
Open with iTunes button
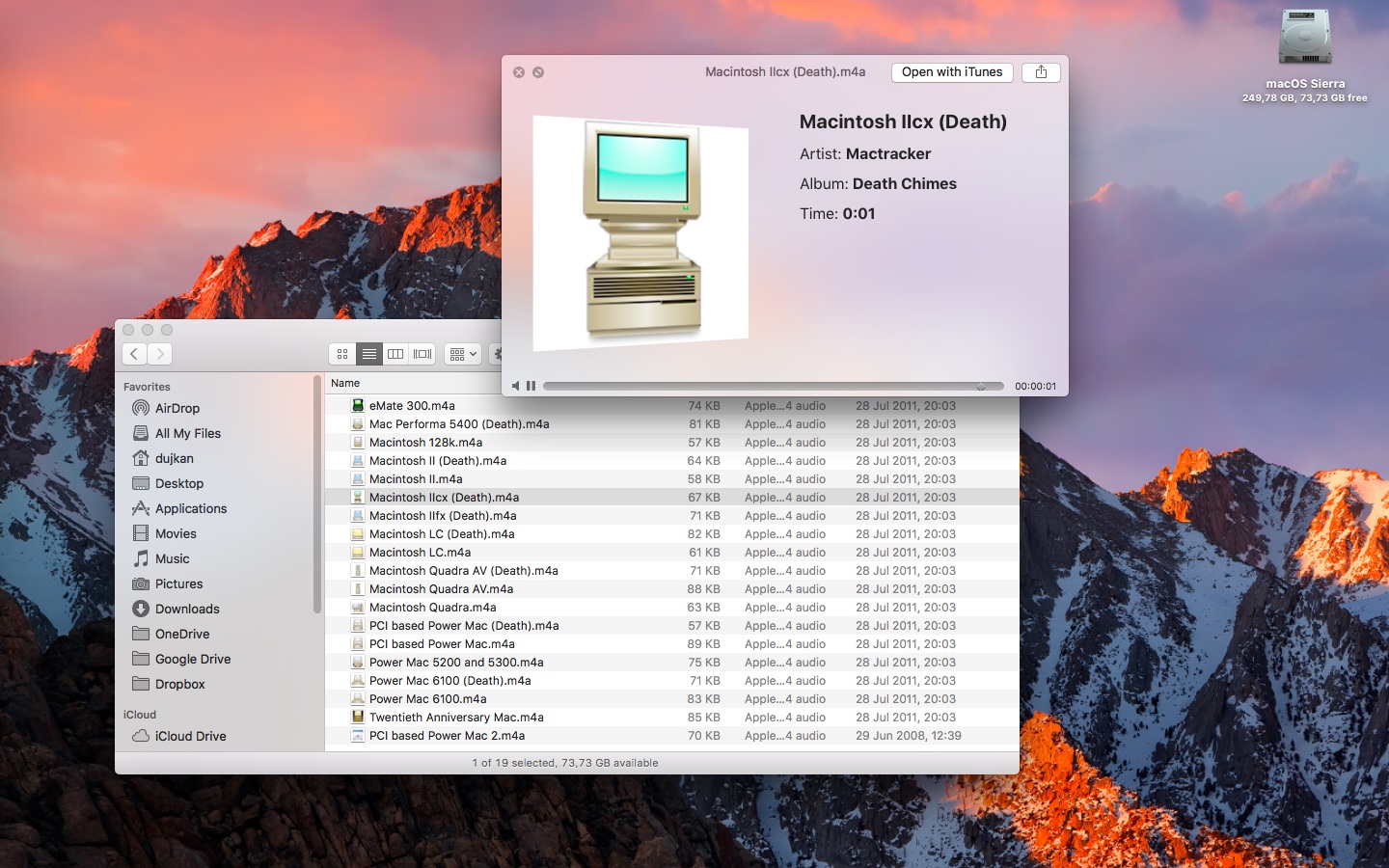click(952, 72)
